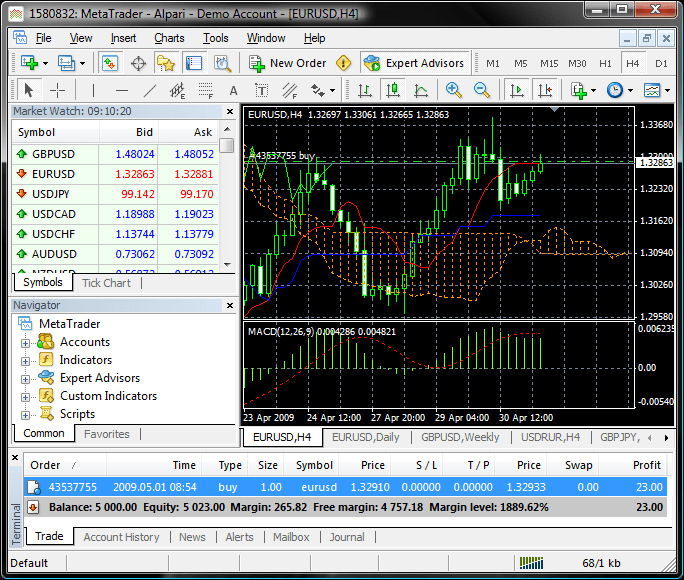Switch to GBPUSD,Weekly chart tab

[x=460, y=437]
